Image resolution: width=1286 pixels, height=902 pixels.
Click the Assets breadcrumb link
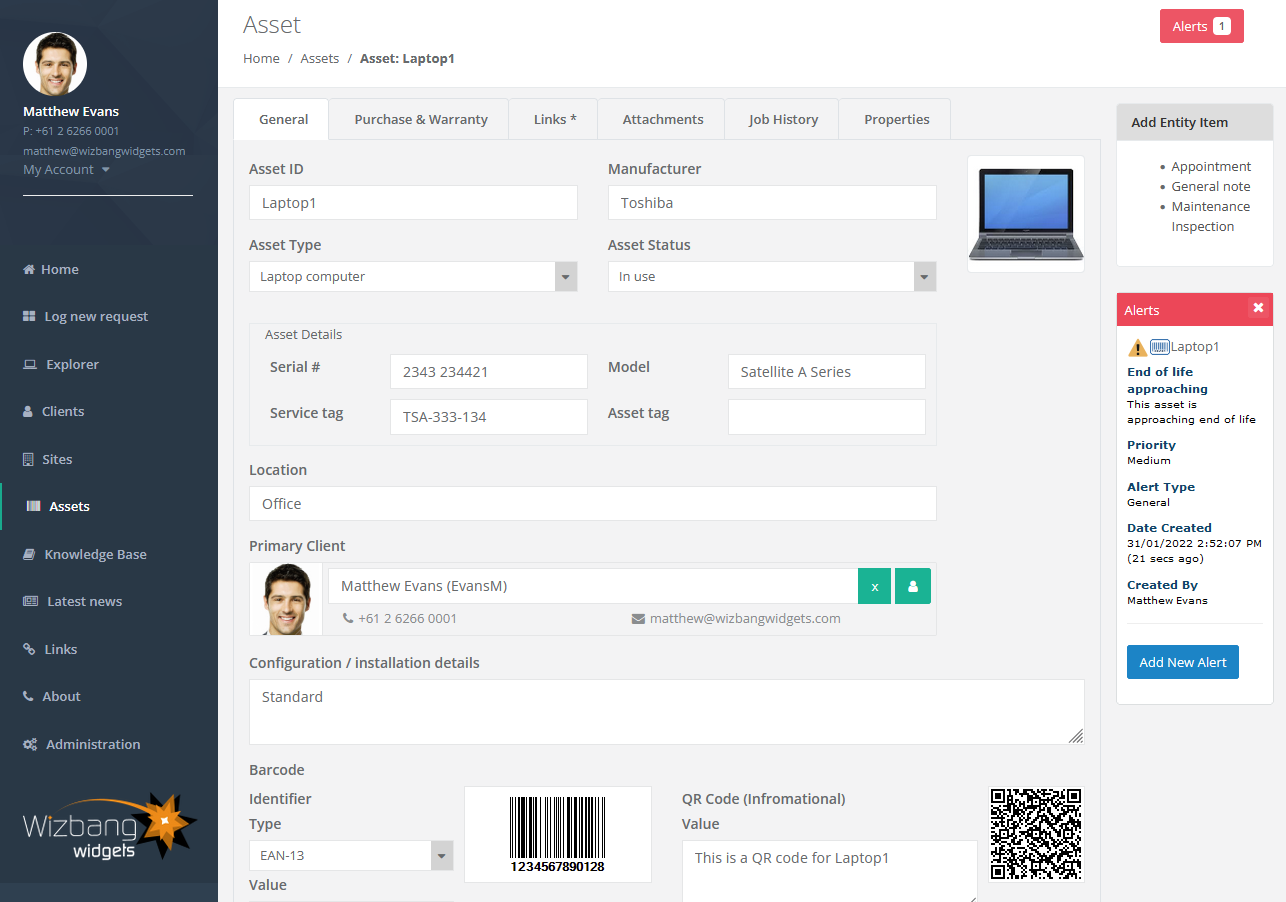coord(320,59)
